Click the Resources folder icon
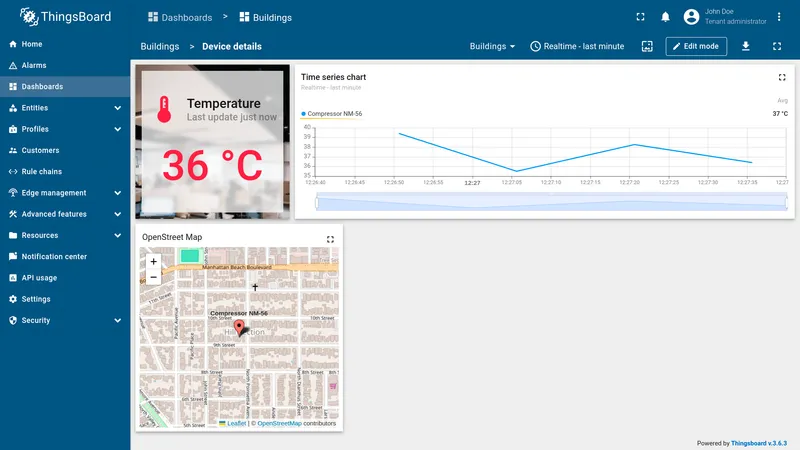800x450 pixels. click(13, 236)
